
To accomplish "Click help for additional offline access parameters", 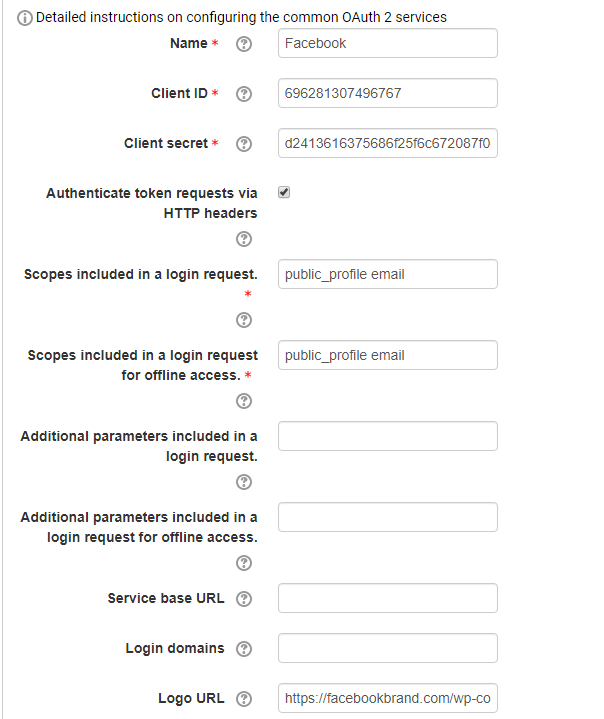I will pyautogui.click(x=243, y=563).
